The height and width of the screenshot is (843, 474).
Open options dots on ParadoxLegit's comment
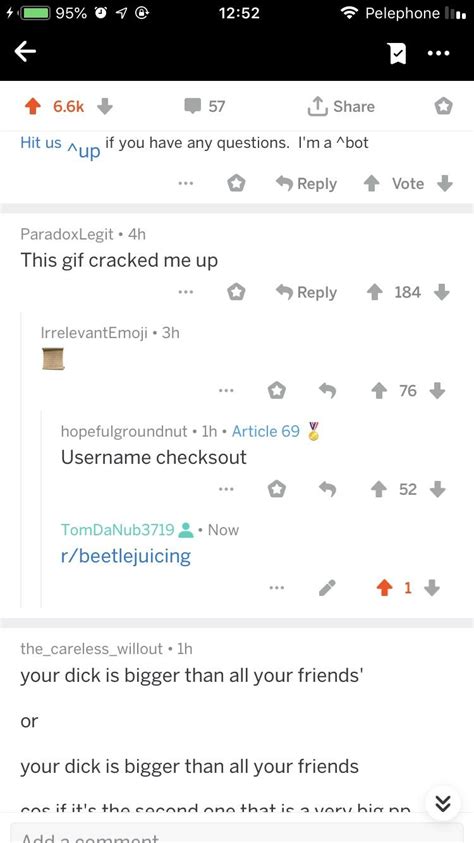coord(186,292)
